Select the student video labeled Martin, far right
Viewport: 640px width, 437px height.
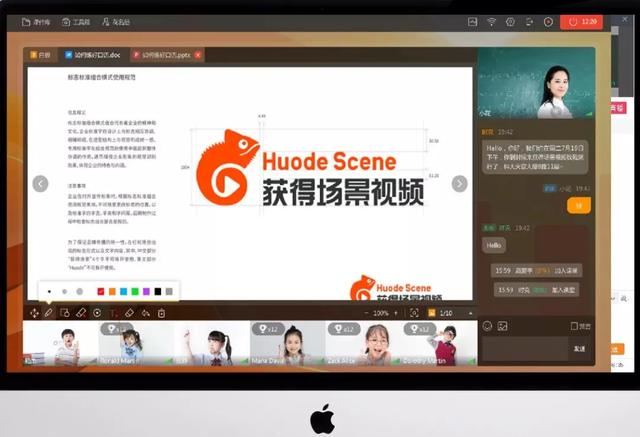[439, 343]
